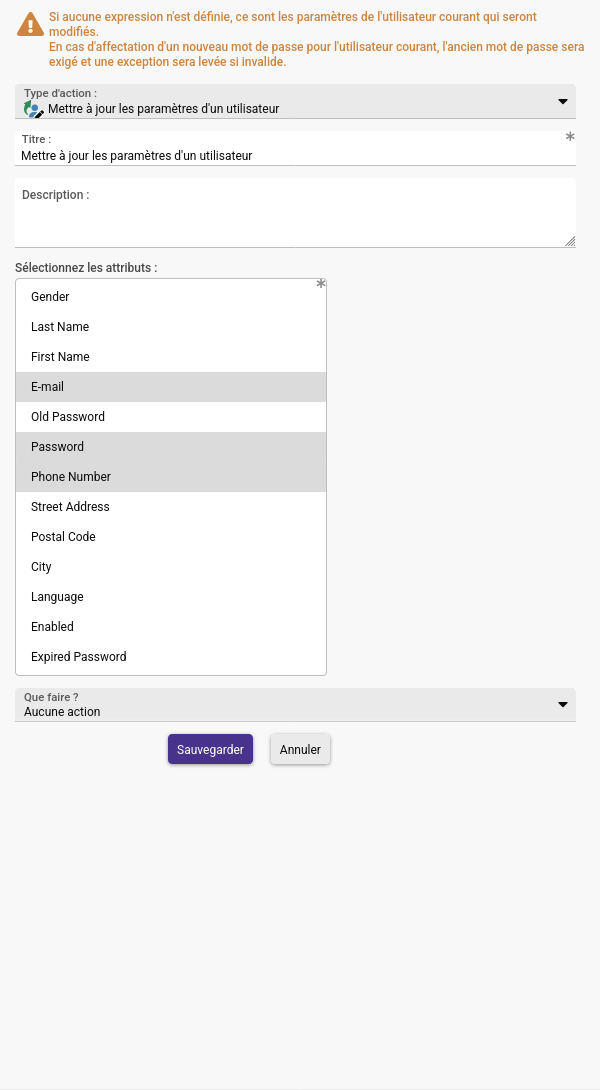Select the Enabled attribute

point(170,626)
